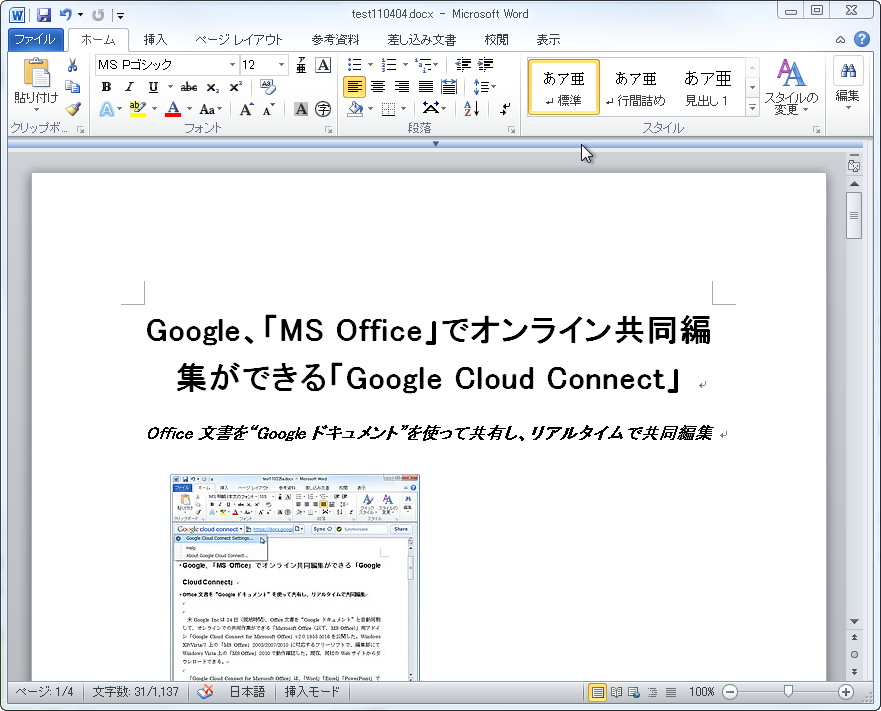Open Word Help question mark icon
The image size is (881, 711).
tap(861, 39)
